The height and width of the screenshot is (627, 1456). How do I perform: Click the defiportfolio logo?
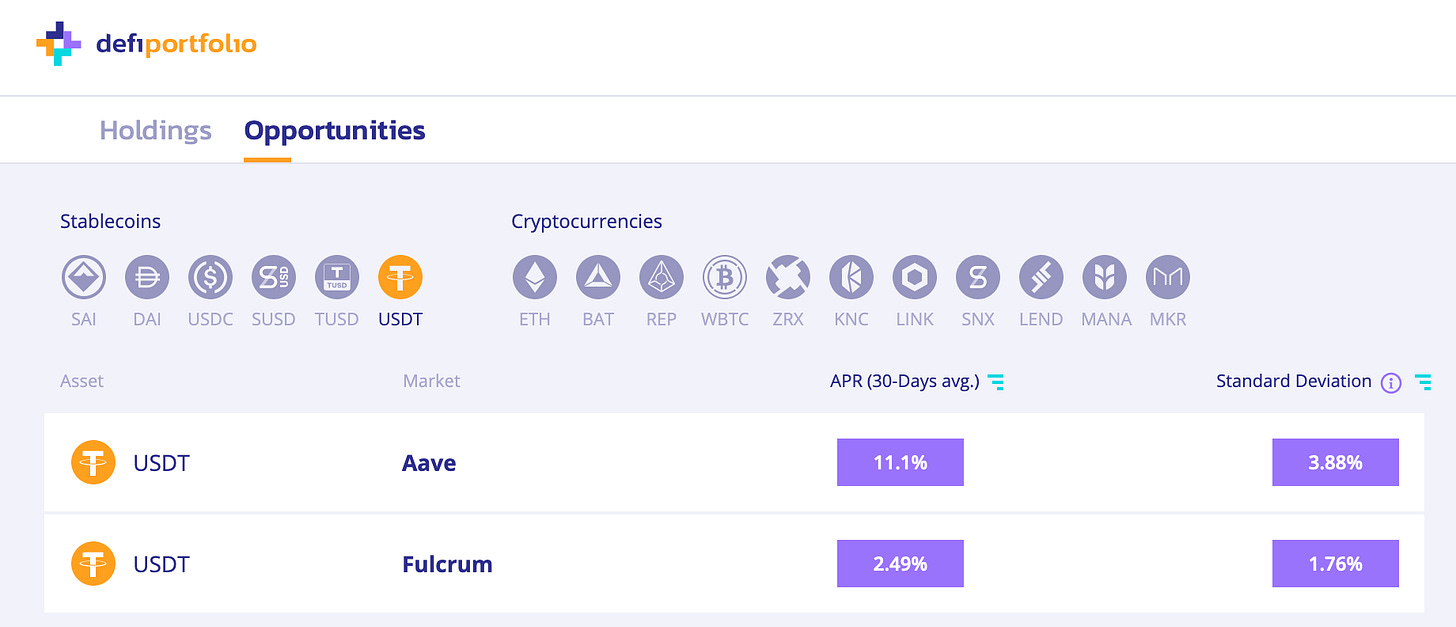tap(147, 43)
